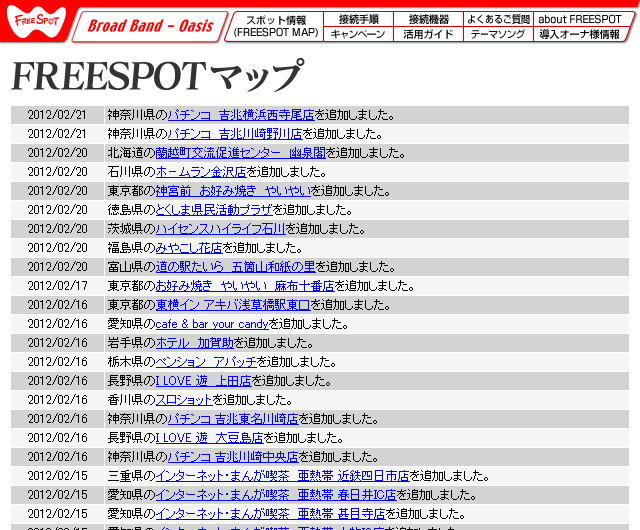Open 亜熱帯 近鉄四日市店 link
Screen dimensions: 640x530
[x=282, y=476]
